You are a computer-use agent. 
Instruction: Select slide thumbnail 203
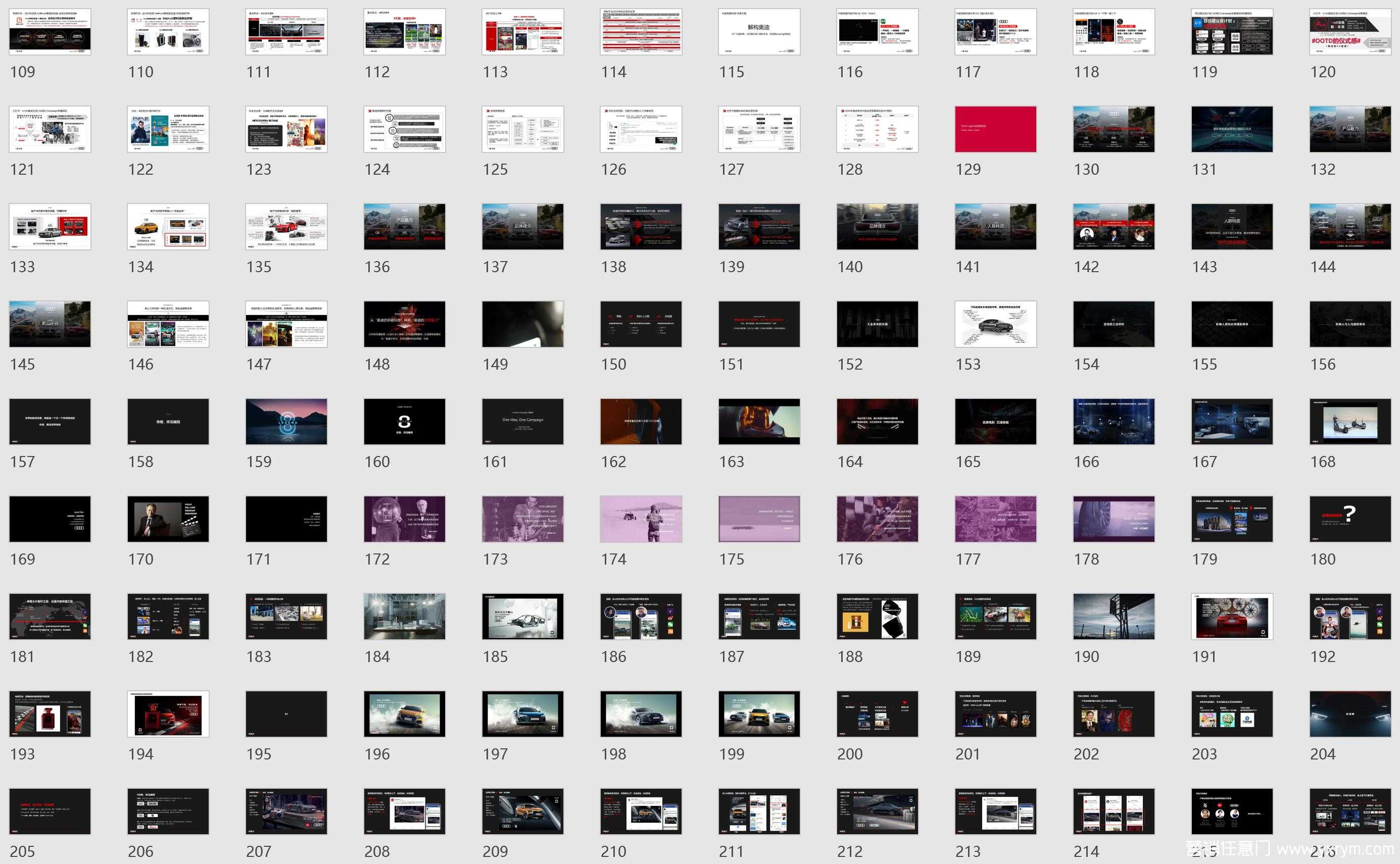click(1232, 714)
